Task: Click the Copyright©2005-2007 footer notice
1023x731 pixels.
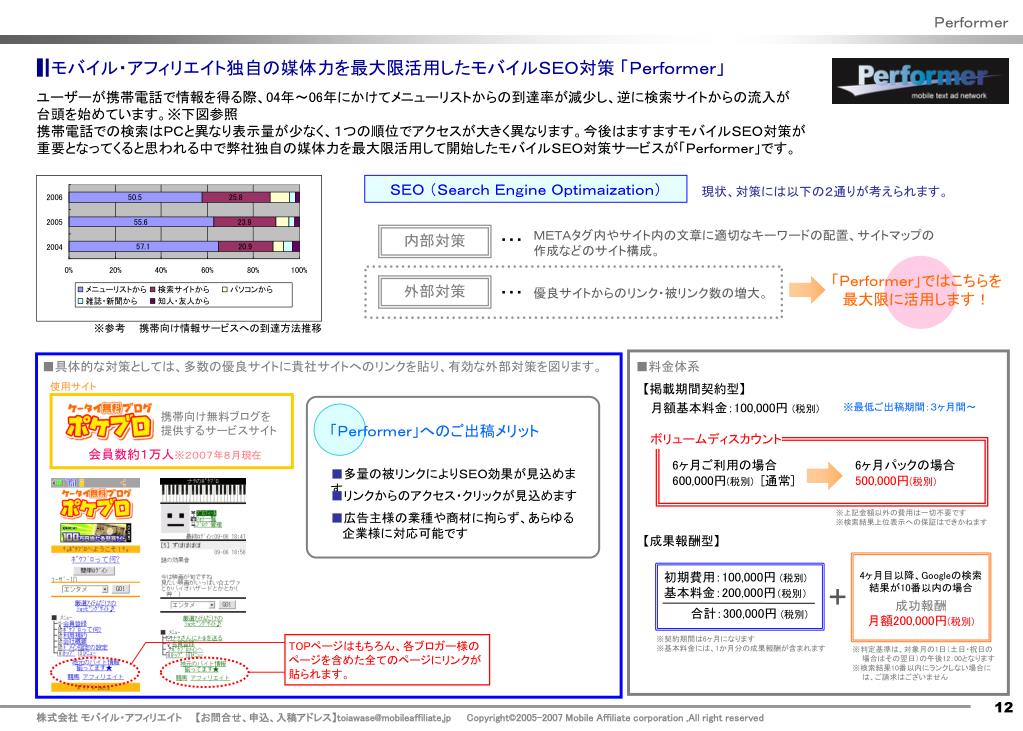Action: click(615, 717)
